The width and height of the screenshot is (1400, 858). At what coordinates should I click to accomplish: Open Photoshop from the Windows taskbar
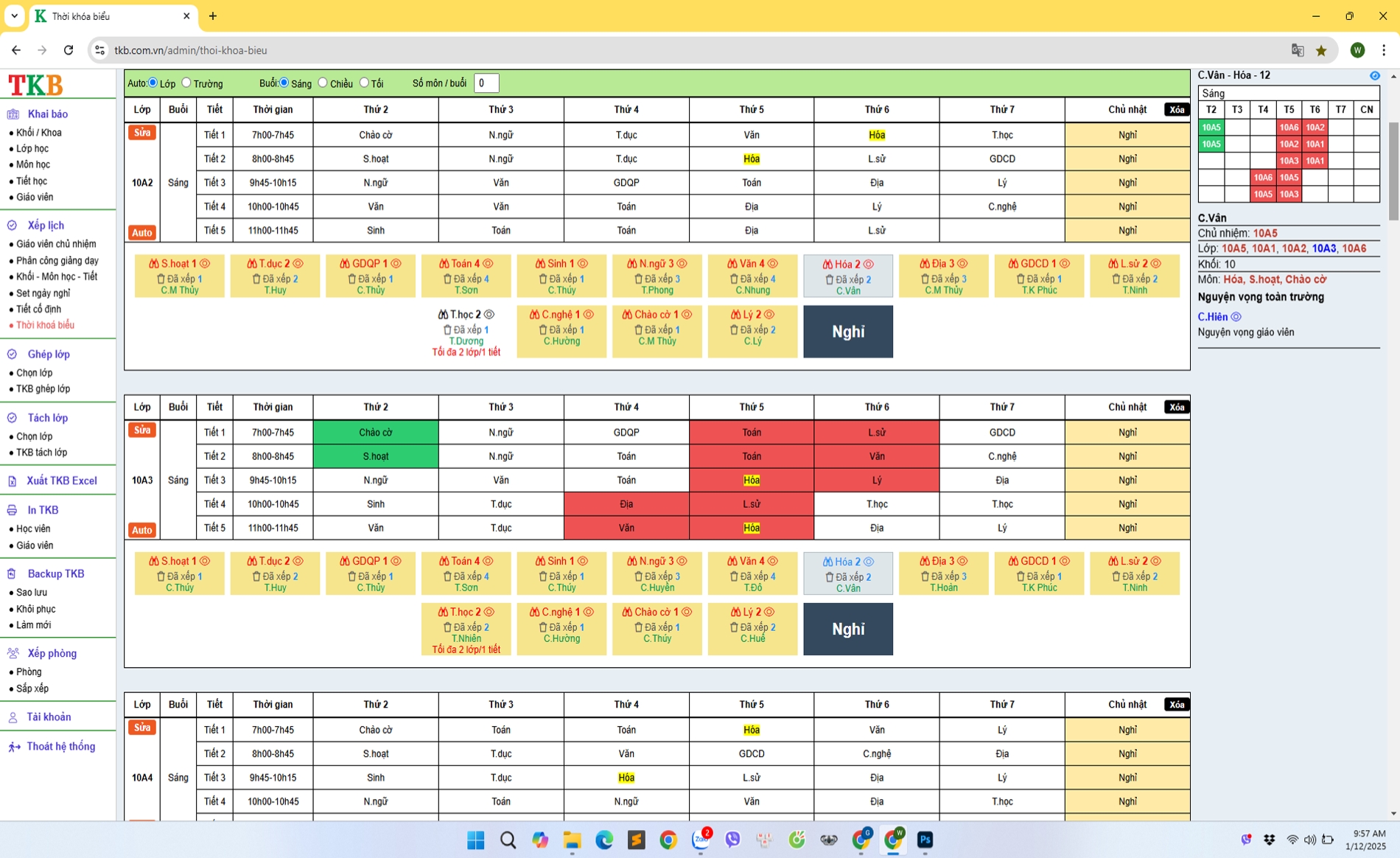click(925, 840)
